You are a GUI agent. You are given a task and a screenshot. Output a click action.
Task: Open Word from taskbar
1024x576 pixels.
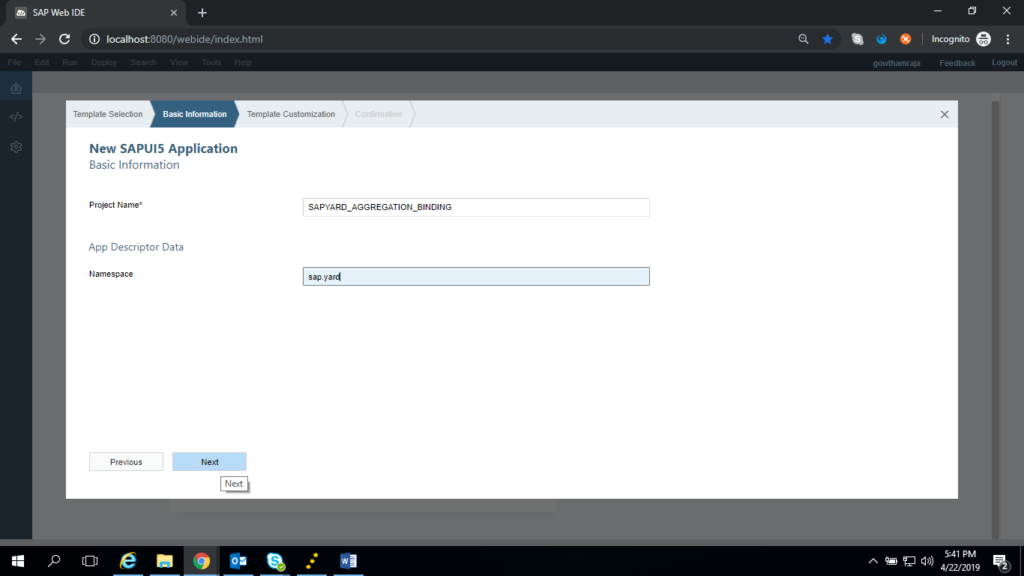[x=348, y=561]
